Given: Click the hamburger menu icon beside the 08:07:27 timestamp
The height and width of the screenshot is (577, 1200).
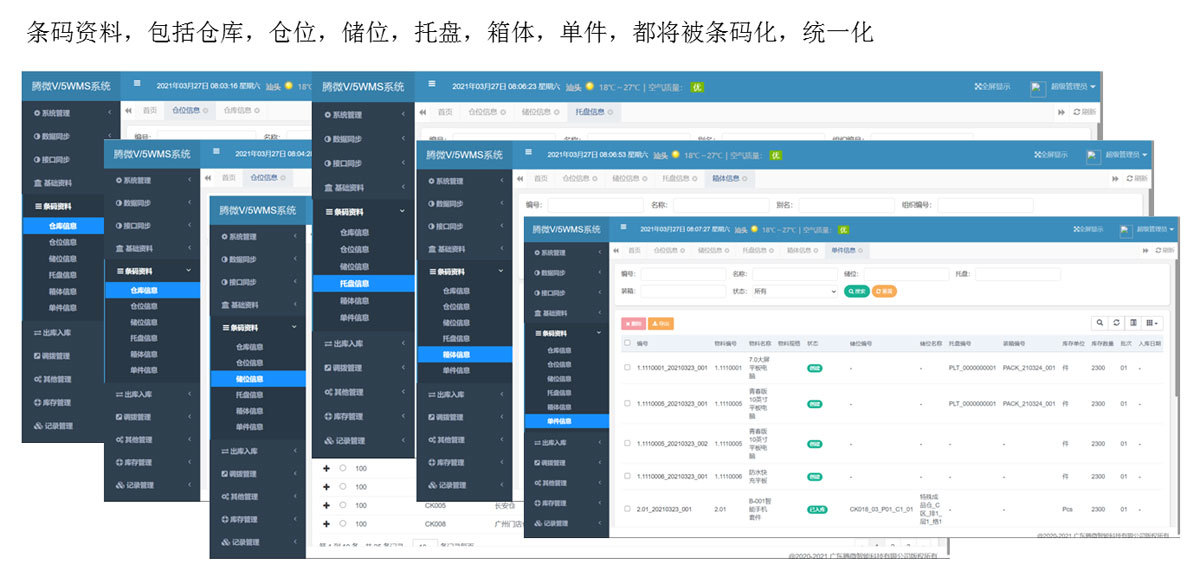Looking at the screenshot, I should pos(621,228).
